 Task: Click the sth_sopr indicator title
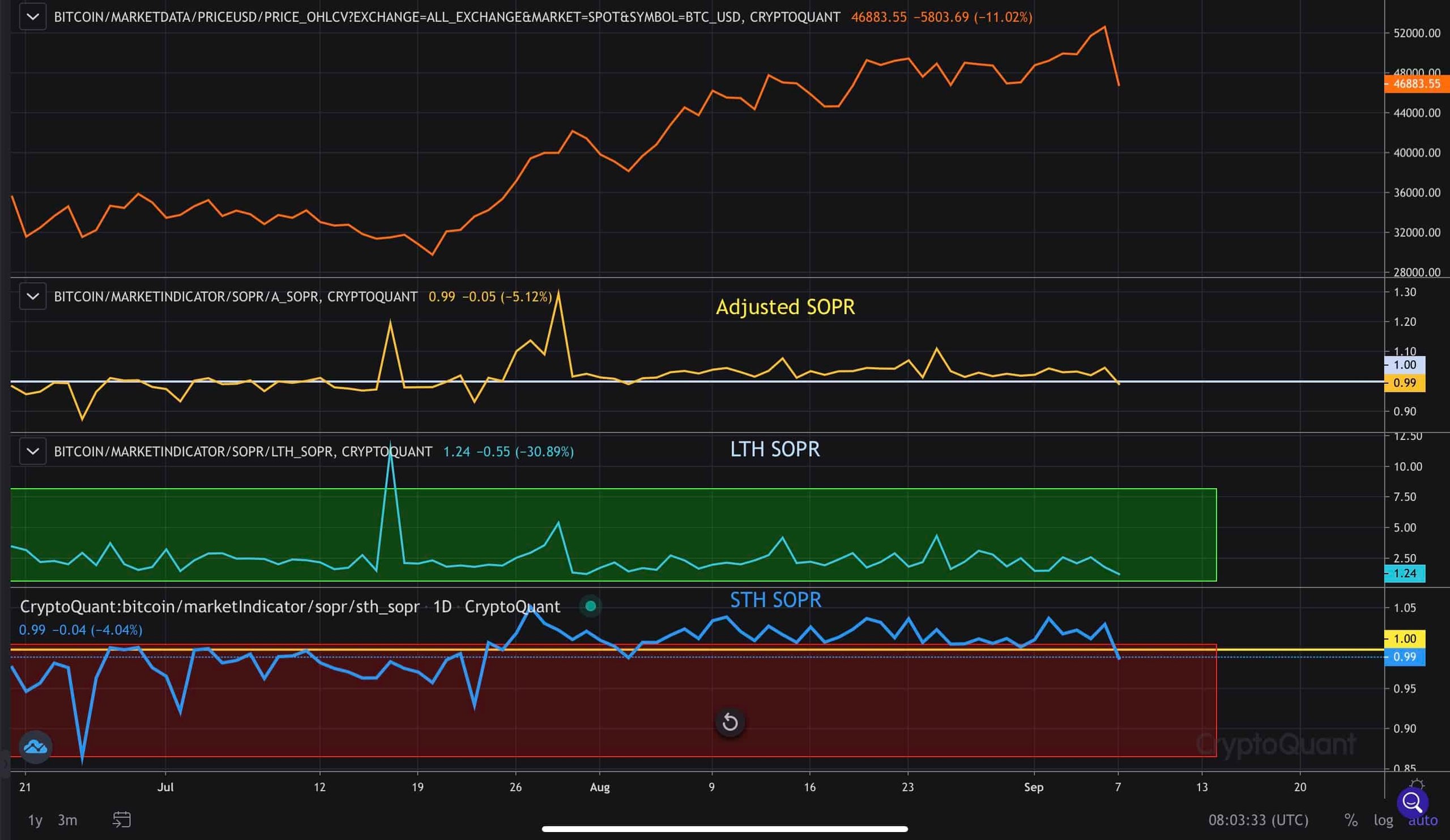coord(219,607)
